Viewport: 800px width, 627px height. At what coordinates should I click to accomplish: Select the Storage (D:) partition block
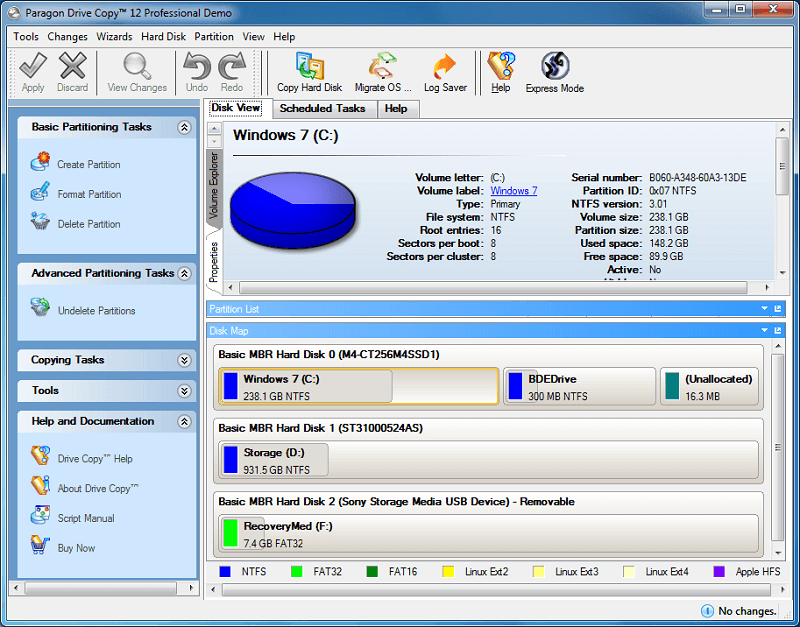274,459
